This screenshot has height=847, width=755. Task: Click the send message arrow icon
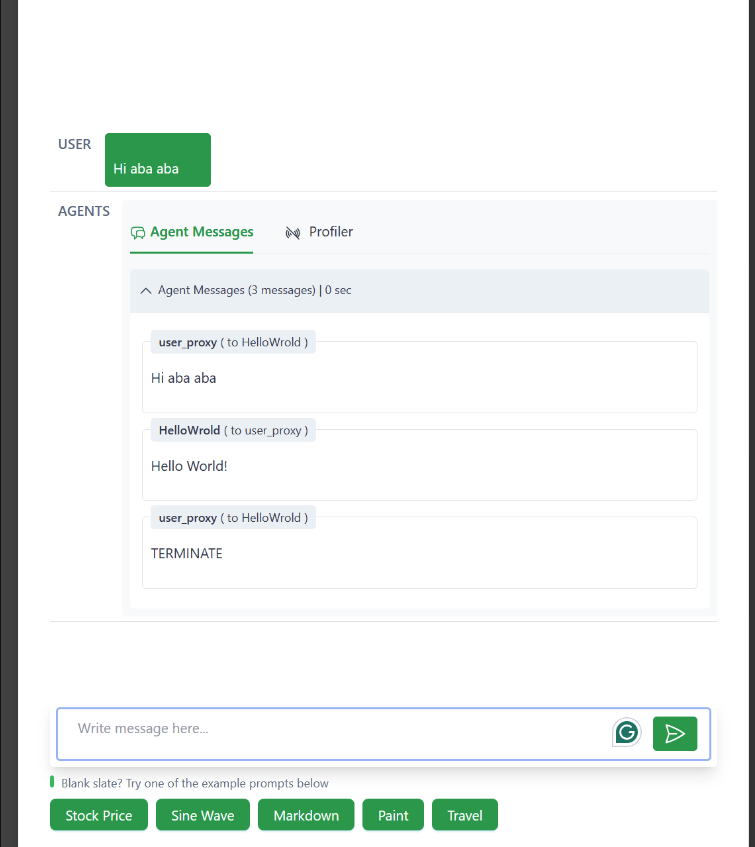point(675,734)
